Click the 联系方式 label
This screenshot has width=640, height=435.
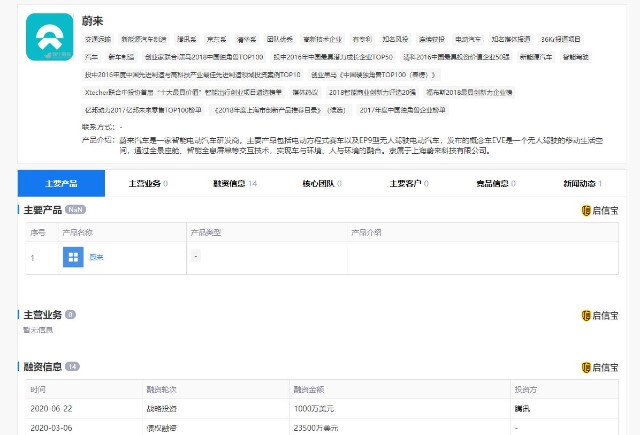click(98, 127)
